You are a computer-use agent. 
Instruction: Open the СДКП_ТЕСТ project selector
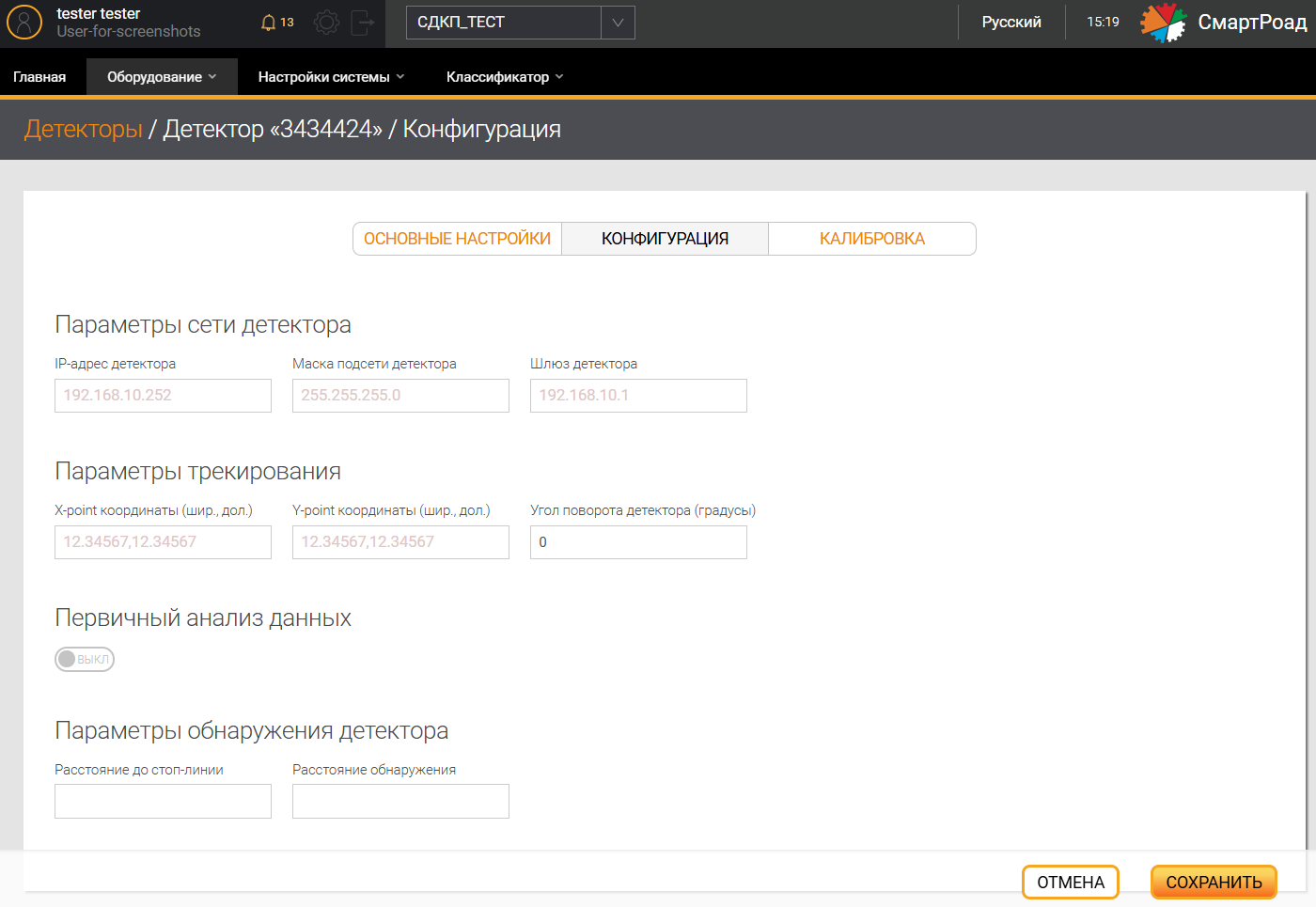coord(521,23)
